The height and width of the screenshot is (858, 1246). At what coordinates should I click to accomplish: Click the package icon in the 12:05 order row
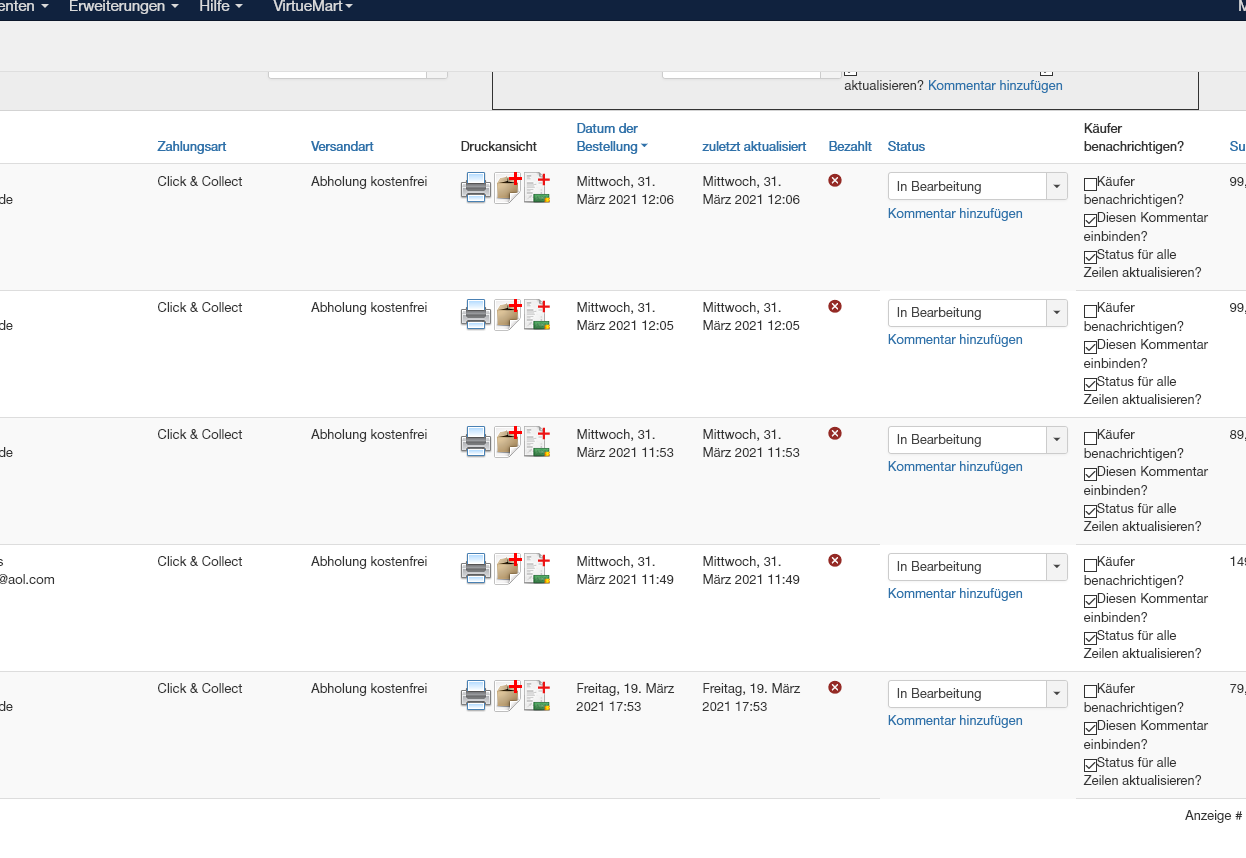[508, 314]
